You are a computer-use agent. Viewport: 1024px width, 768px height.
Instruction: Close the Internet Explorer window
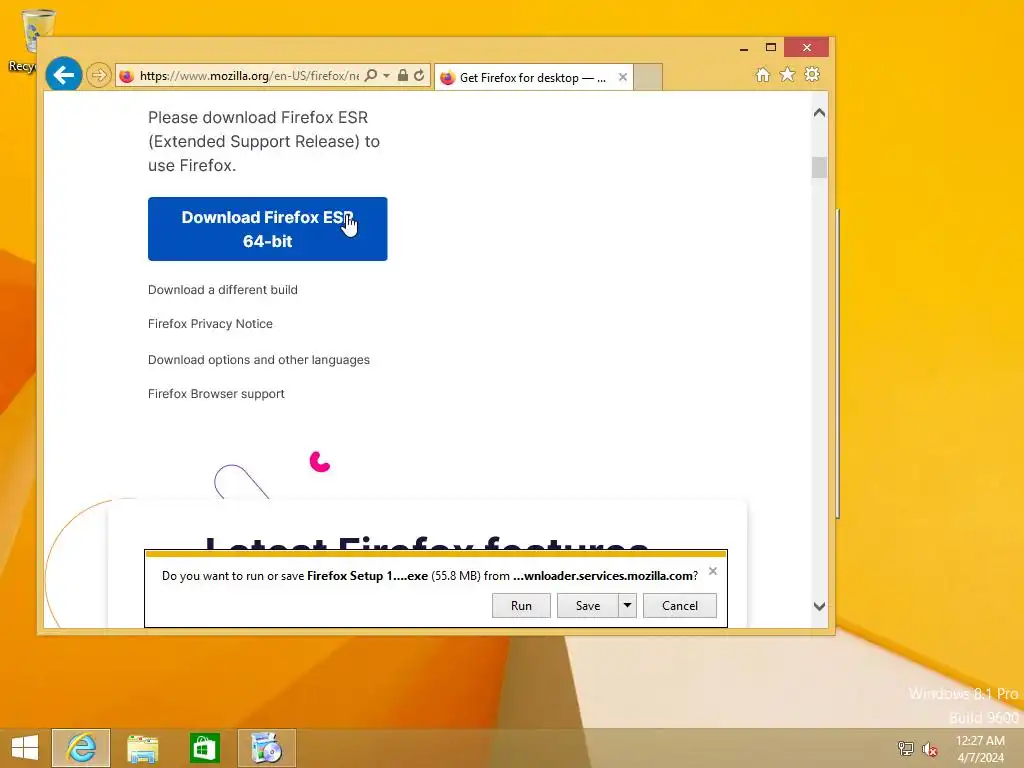[807, 48]
